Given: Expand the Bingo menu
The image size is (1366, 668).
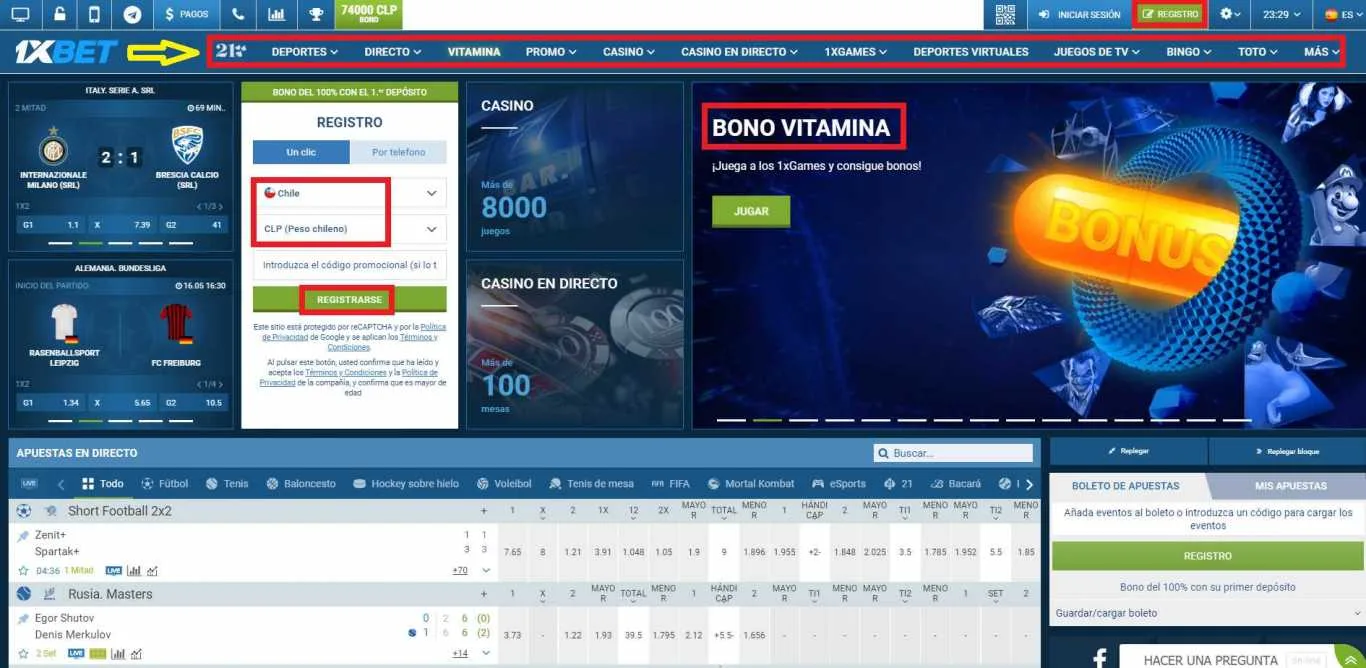Looking at the screenshot, I should click(x=1189, y=52).
